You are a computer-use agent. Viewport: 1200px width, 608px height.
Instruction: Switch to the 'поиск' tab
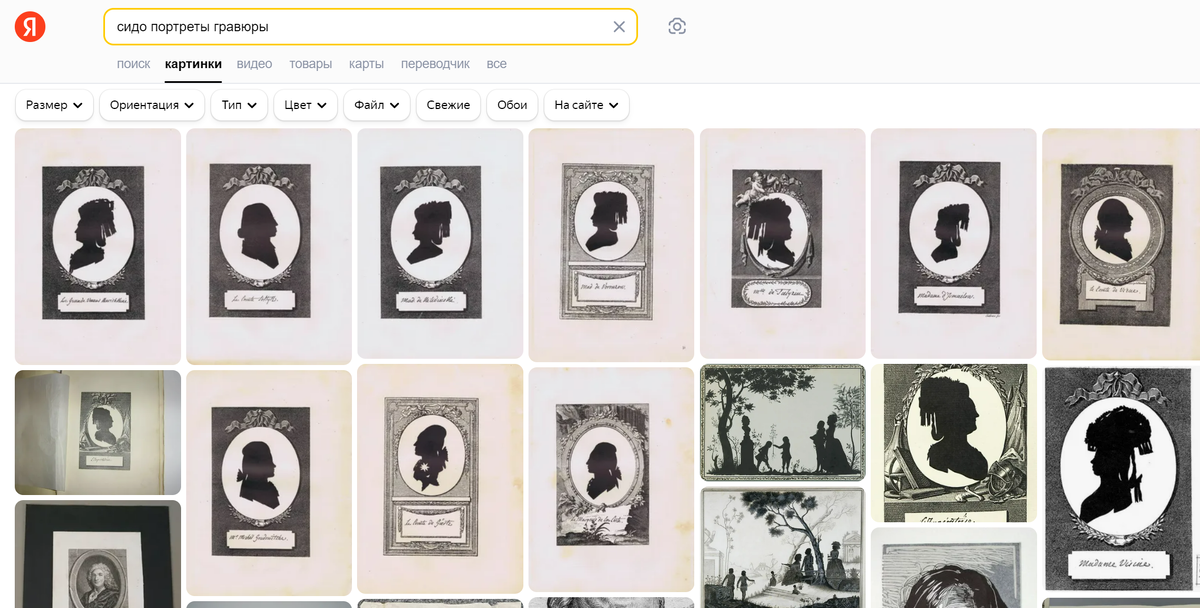click(x=133, y=64)
